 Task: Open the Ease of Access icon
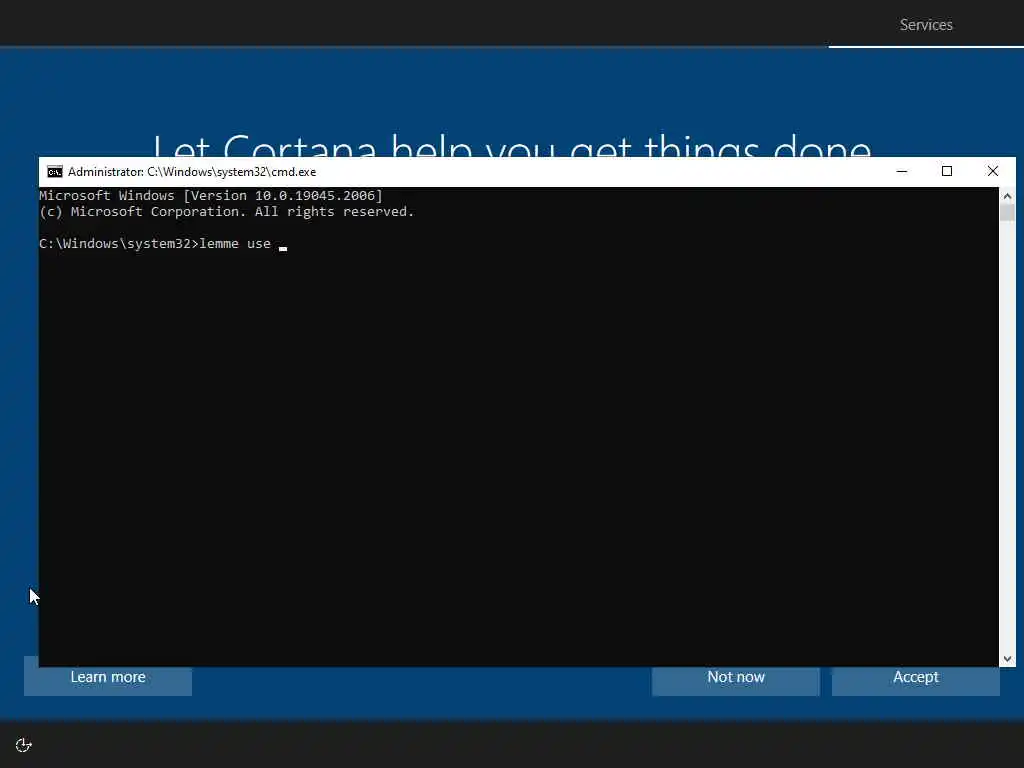(24, 745)
